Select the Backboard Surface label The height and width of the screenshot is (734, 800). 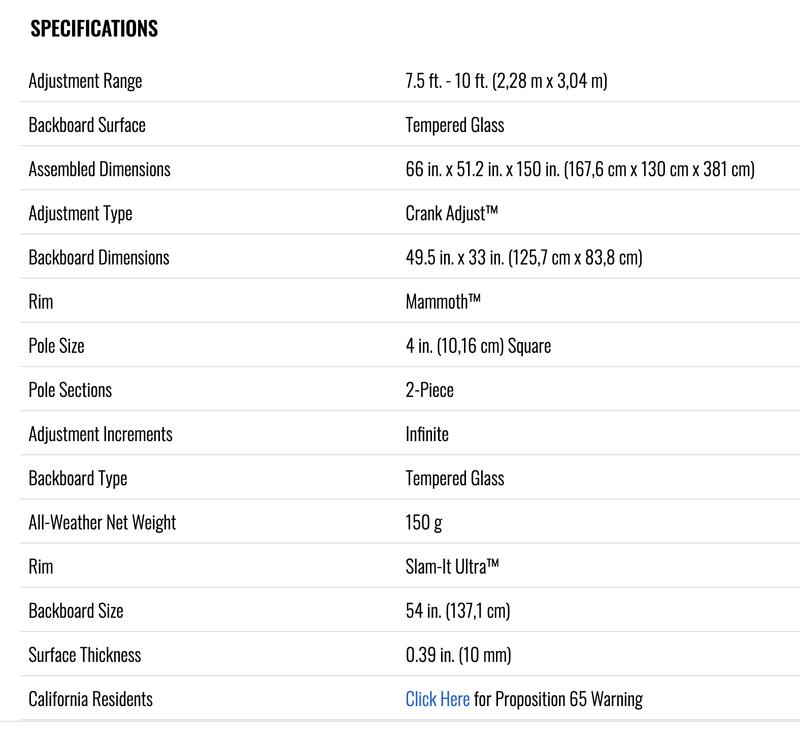tap(87, 125)
